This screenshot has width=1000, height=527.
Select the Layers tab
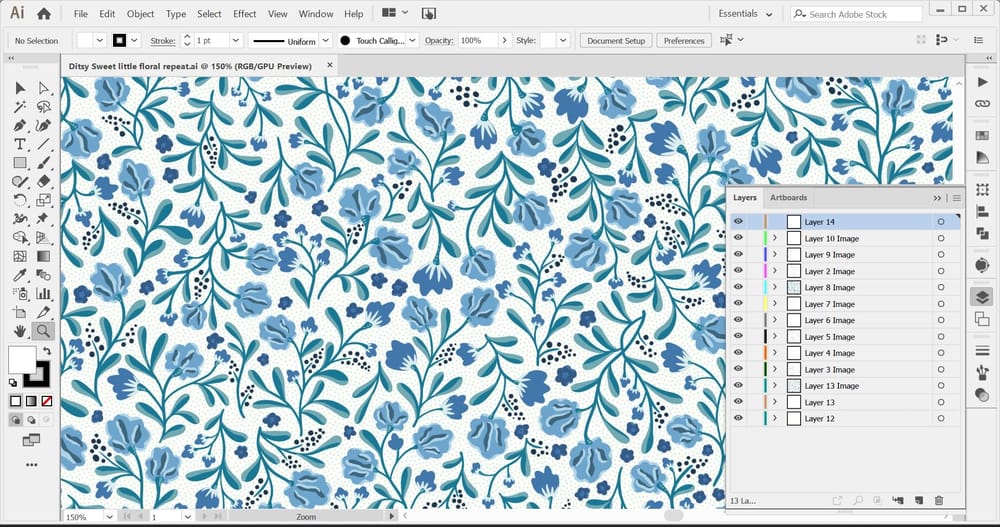[744, 198]
